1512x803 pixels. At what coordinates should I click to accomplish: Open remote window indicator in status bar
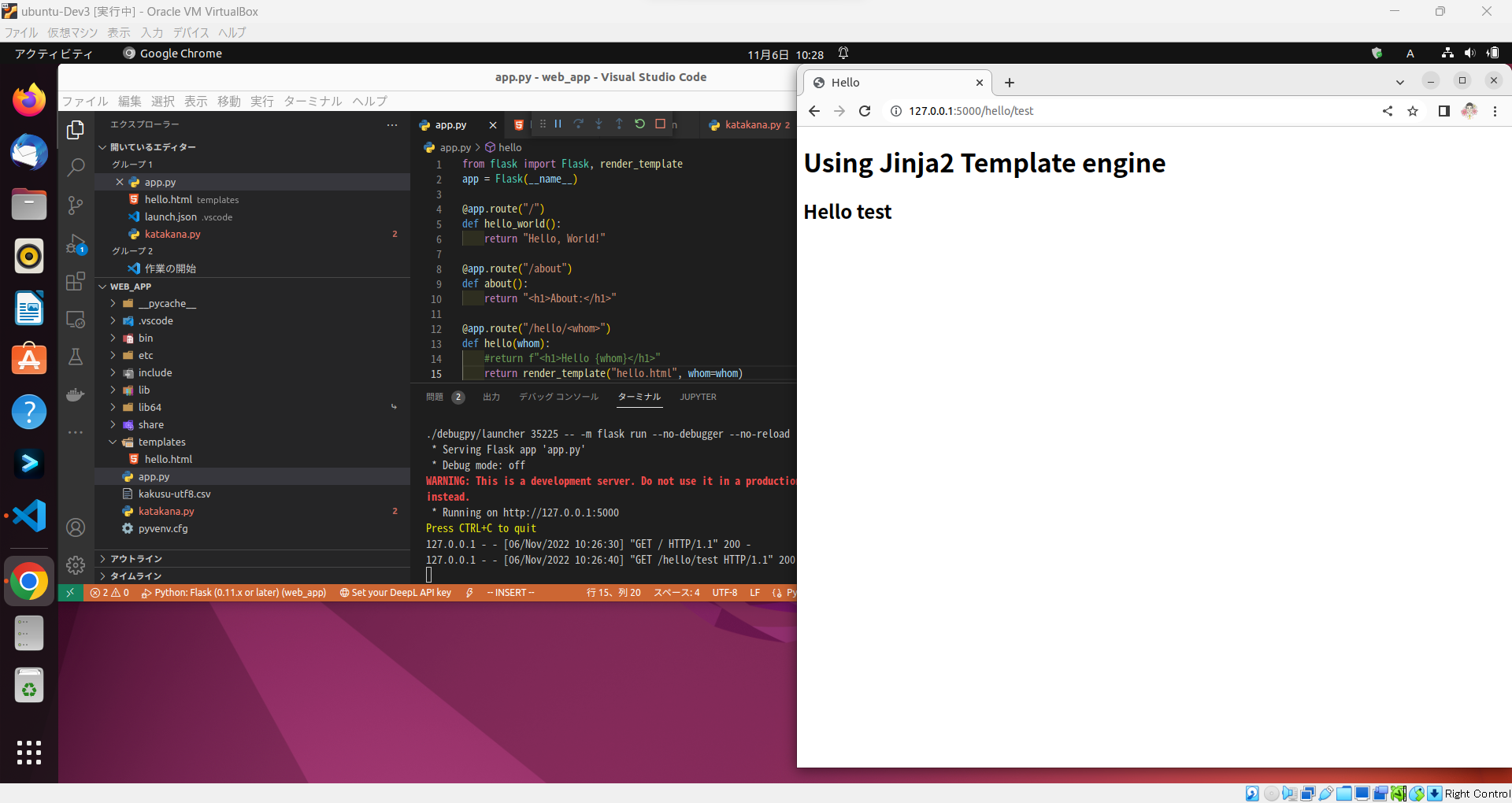point(70,593)
